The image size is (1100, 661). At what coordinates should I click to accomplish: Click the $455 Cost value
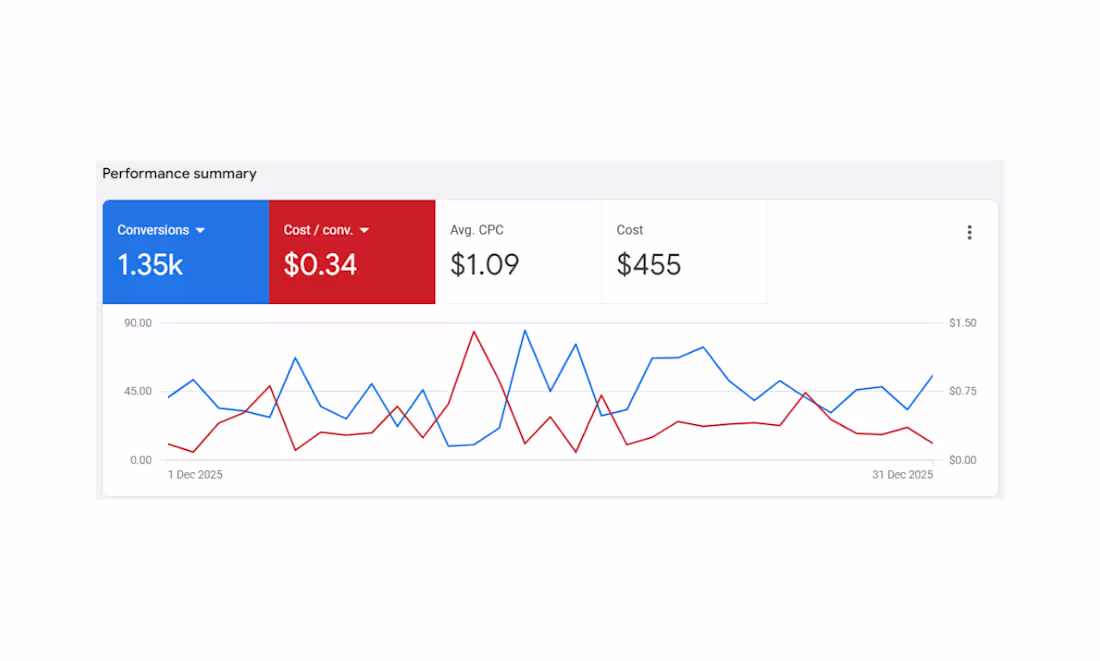[x=648, y=265]
